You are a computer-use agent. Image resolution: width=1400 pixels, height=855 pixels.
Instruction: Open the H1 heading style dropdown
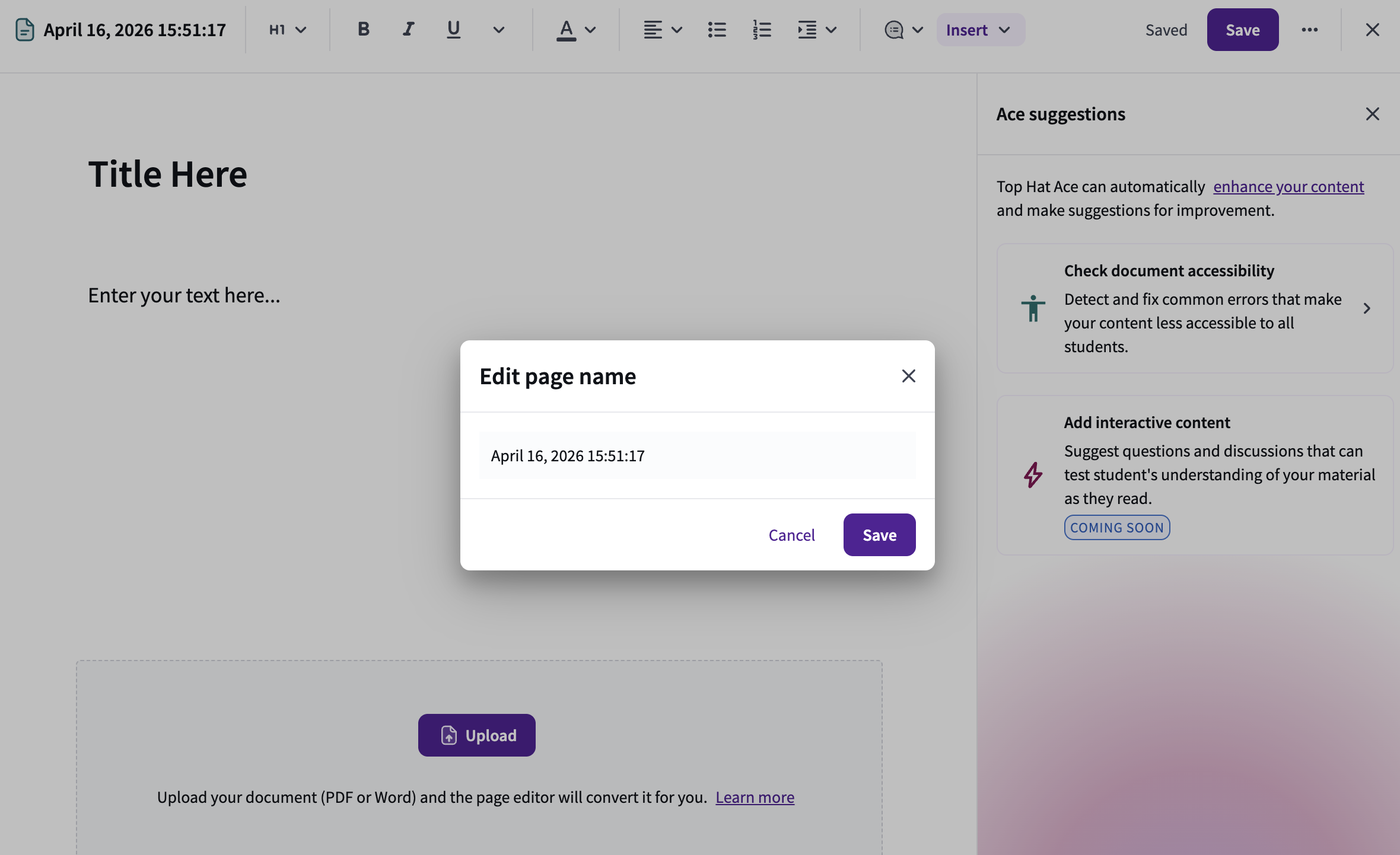pyautogui.click(x=288, y=30)
